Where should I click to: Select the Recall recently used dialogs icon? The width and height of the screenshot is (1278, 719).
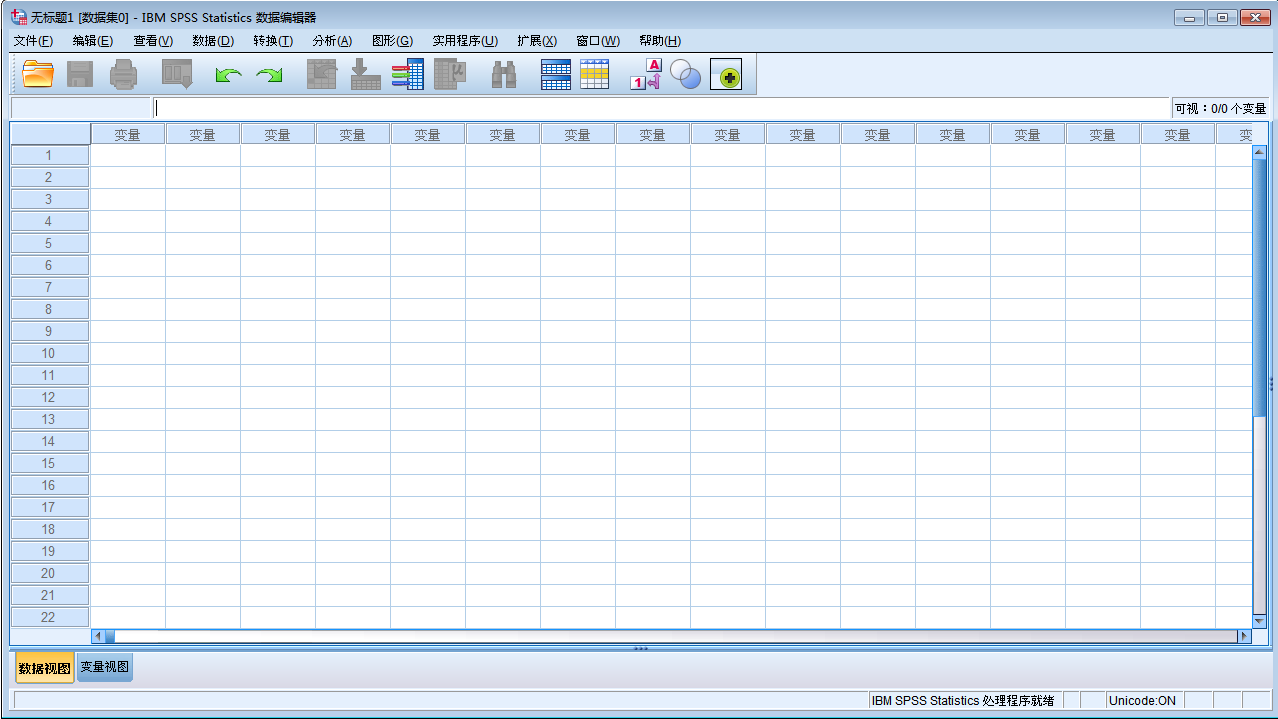tap(176, 73)
